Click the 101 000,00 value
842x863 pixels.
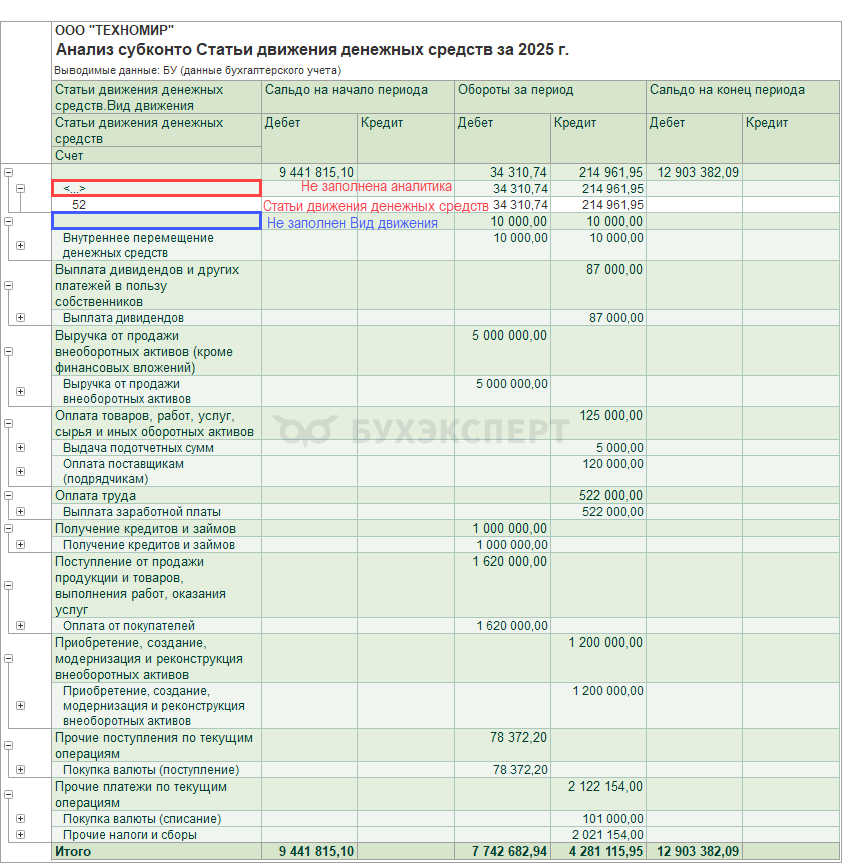click(x=613, y=818)
